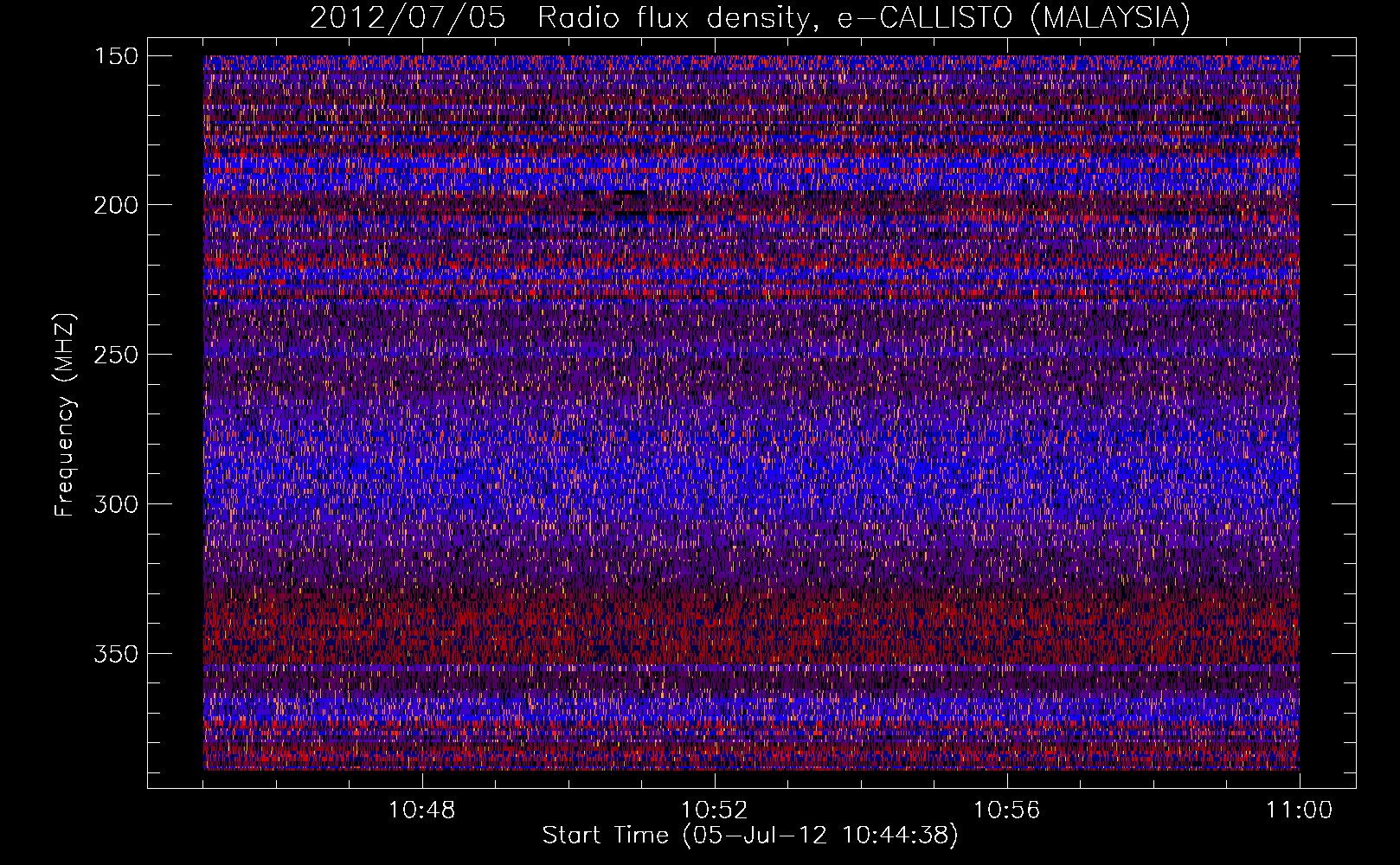Click the 300 frequency tick label
This screenshot has height=865, width=1400.
point(116,504)
